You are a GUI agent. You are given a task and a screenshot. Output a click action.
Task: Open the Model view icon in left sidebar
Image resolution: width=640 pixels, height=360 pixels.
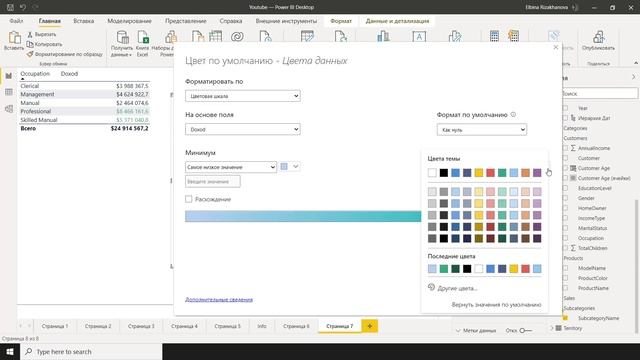tap(9, 109)
